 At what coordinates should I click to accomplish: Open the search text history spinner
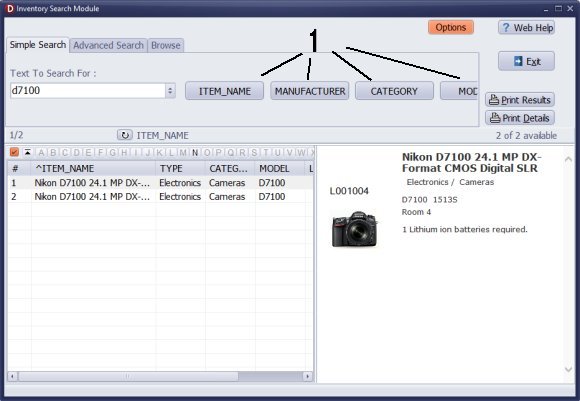tap(170, 91)
